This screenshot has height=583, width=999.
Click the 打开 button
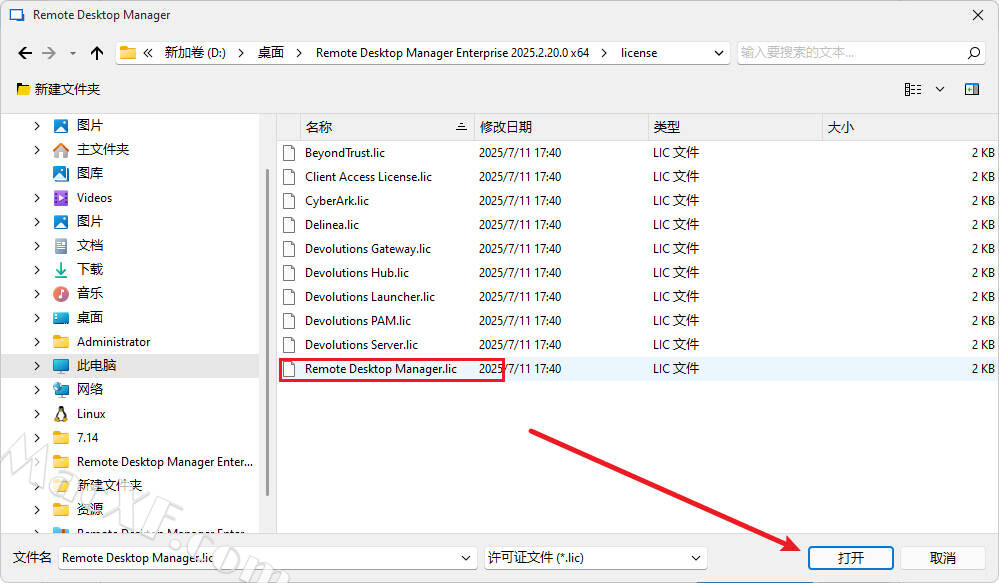coord(851,558)
